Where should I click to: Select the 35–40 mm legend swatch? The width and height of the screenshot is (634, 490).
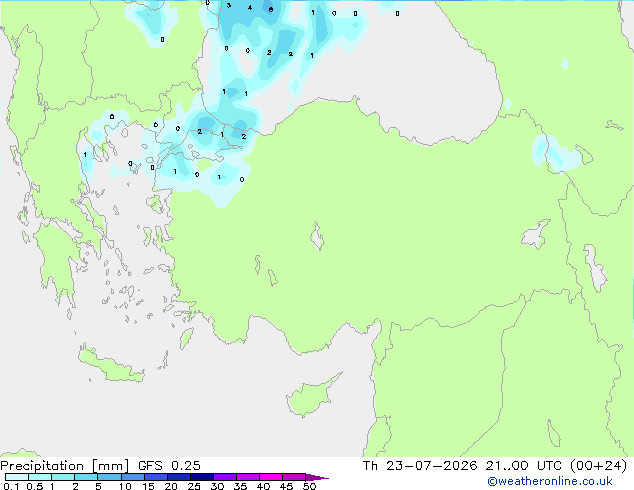248,477
